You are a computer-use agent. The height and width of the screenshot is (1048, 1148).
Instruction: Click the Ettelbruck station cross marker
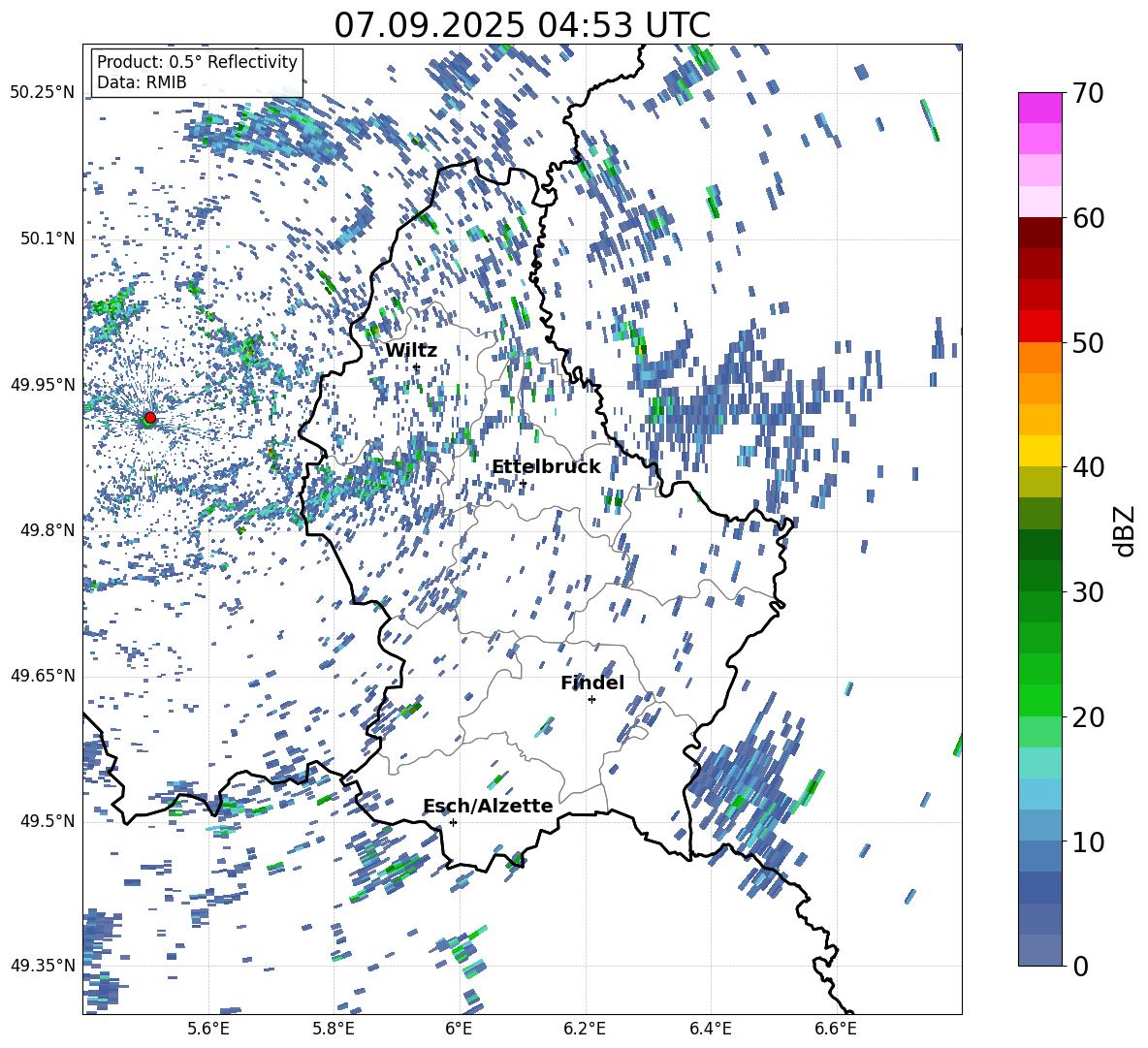[x=523, y=483]
